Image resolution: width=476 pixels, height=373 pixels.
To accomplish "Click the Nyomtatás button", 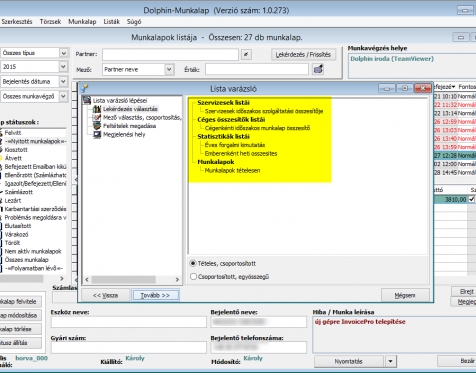I will point(349,361).
